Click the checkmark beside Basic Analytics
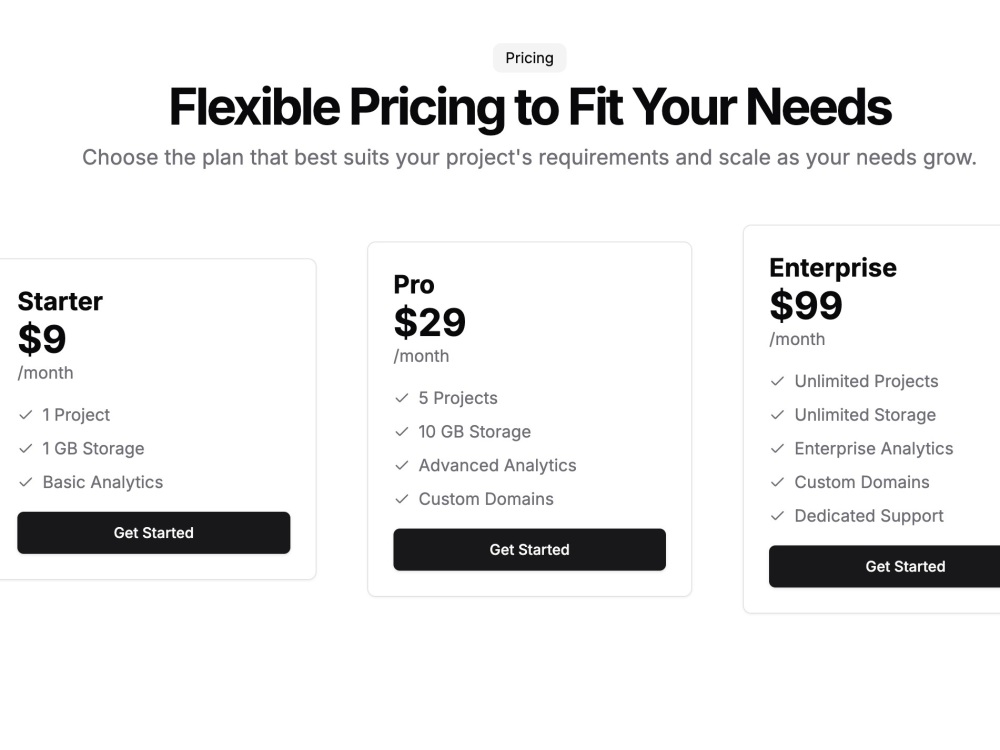This screenshot has width=1000, height=750. 26,483
